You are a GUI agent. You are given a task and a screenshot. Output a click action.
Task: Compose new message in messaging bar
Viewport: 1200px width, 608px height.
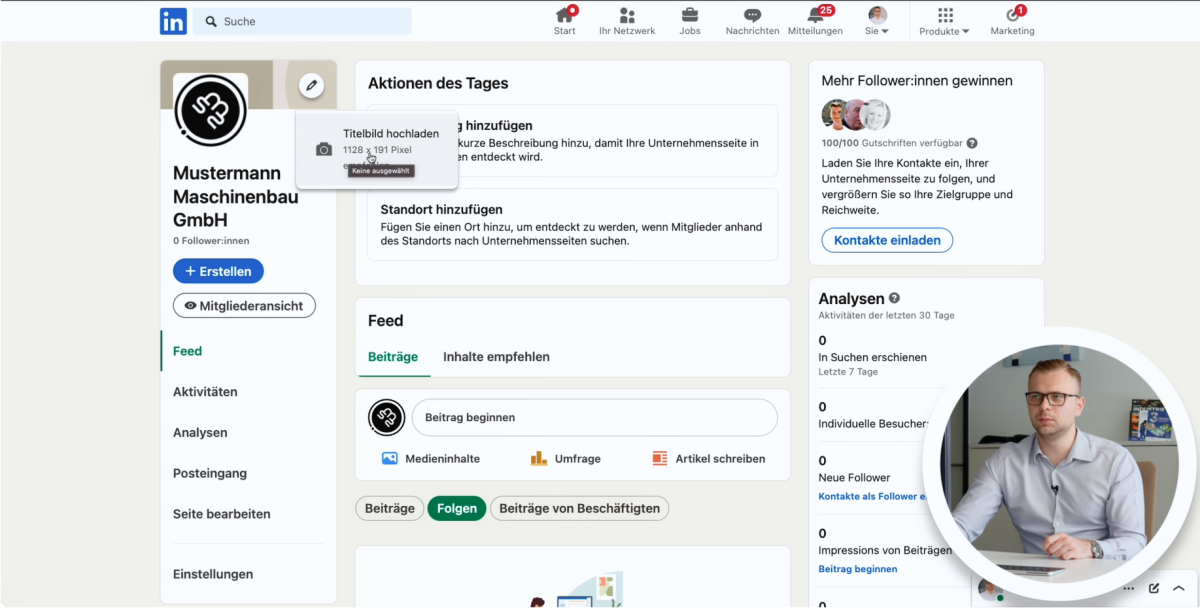coord(1154,588)
